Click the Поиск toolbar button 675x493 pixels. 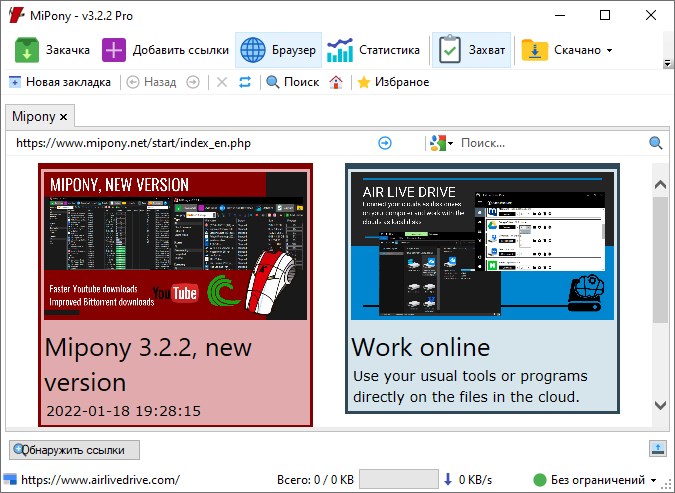(293, 82)
